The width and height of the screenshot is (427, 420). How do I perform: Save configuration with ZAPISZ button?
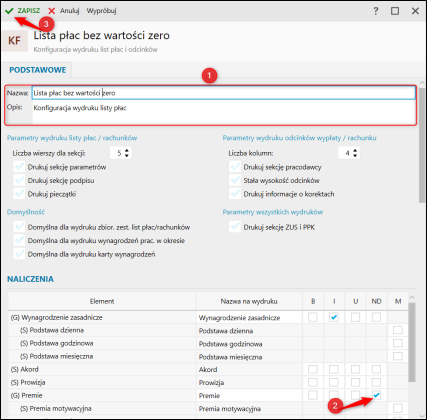(22, 11)
